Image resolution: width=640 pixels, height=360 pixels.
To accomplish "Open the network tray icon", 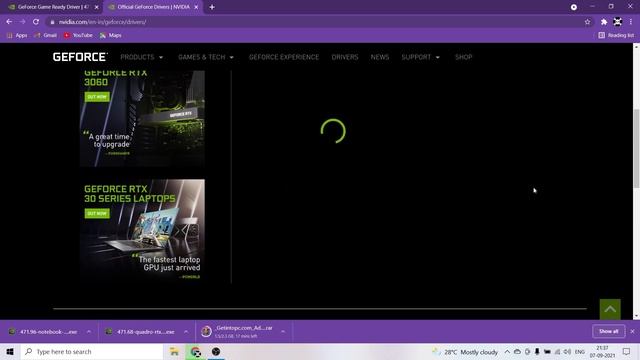I will click(x=558, y=352).
